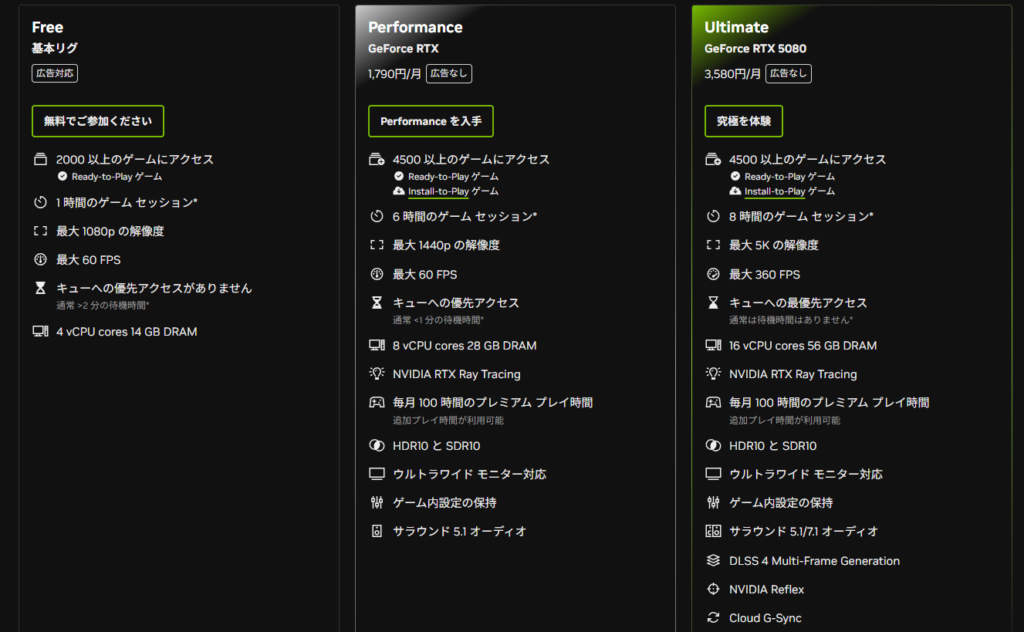Click the Free plan title

(48, 27)
